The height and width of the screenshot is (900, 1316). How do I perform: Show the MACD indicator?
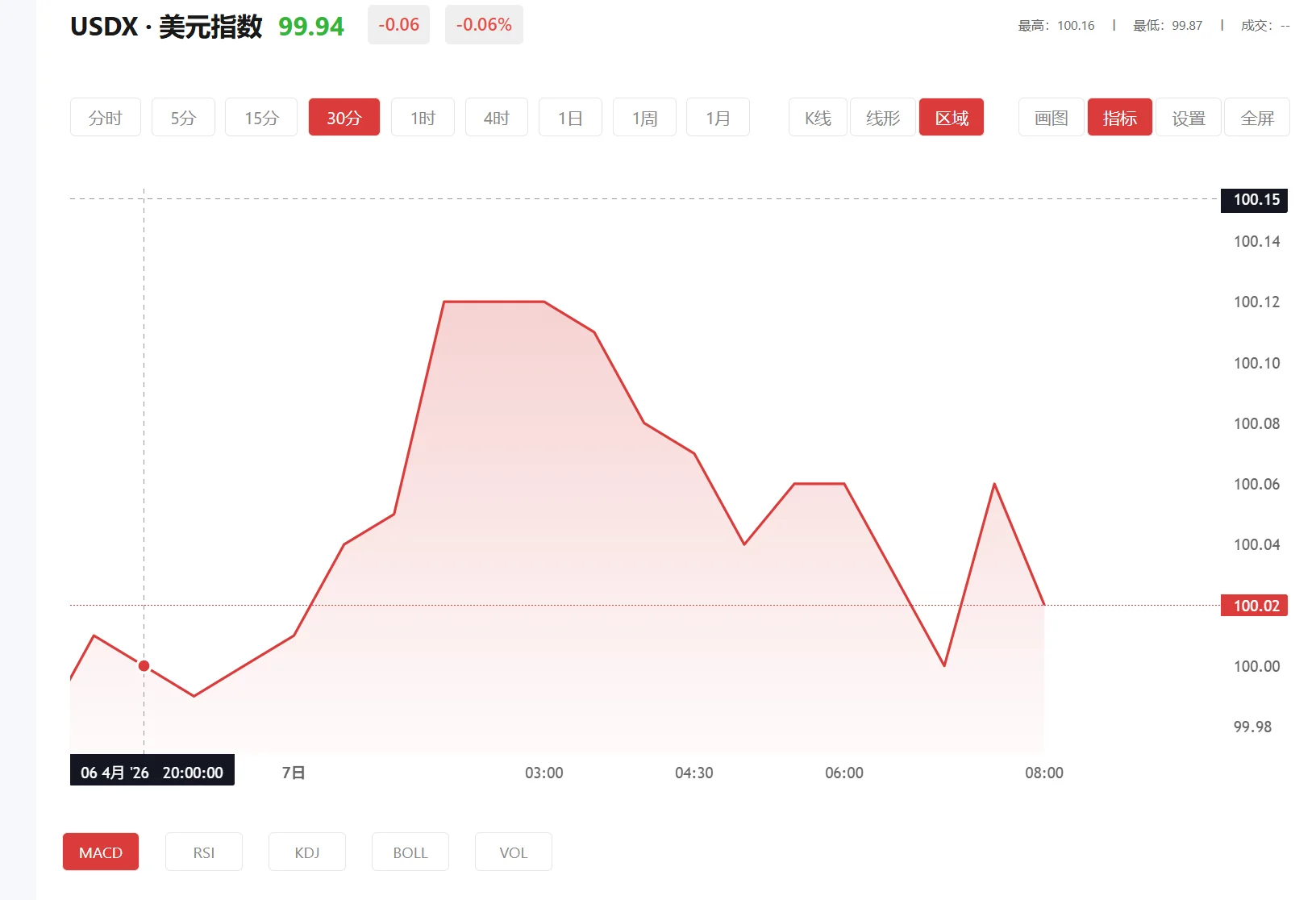101,852
